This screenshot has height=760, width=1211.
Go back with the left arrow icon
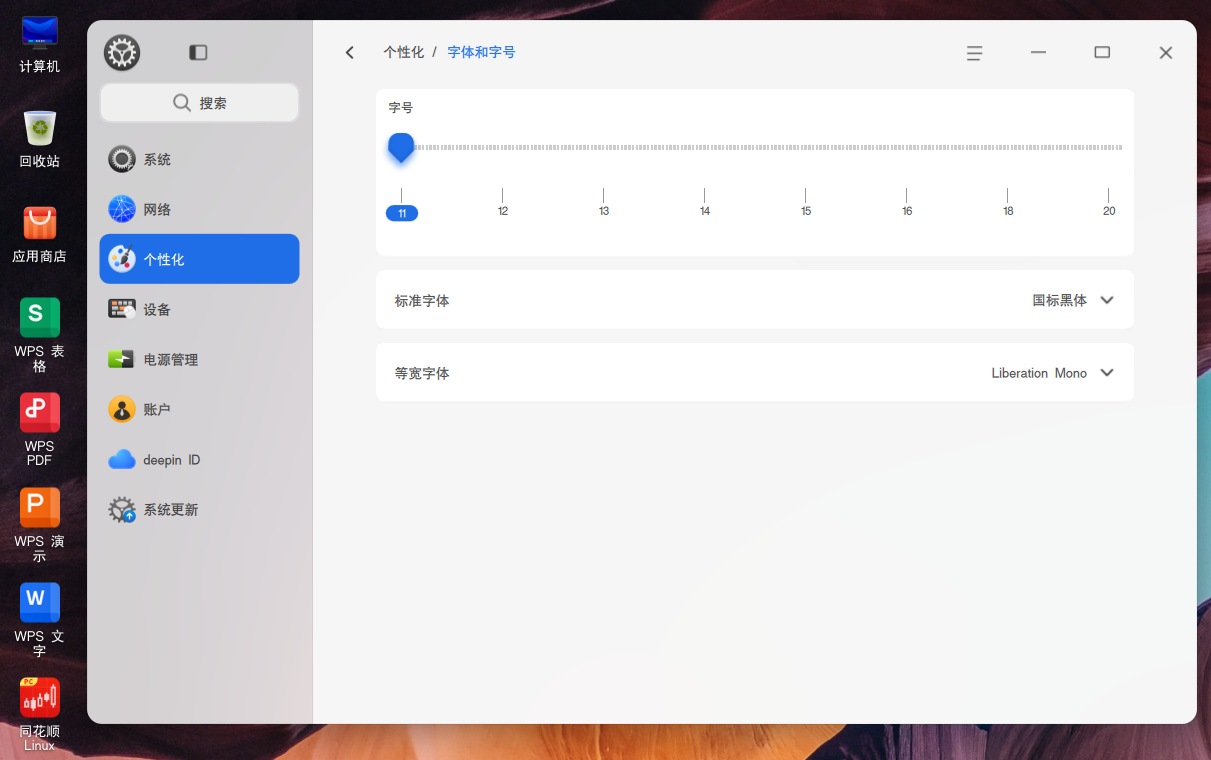350,52
